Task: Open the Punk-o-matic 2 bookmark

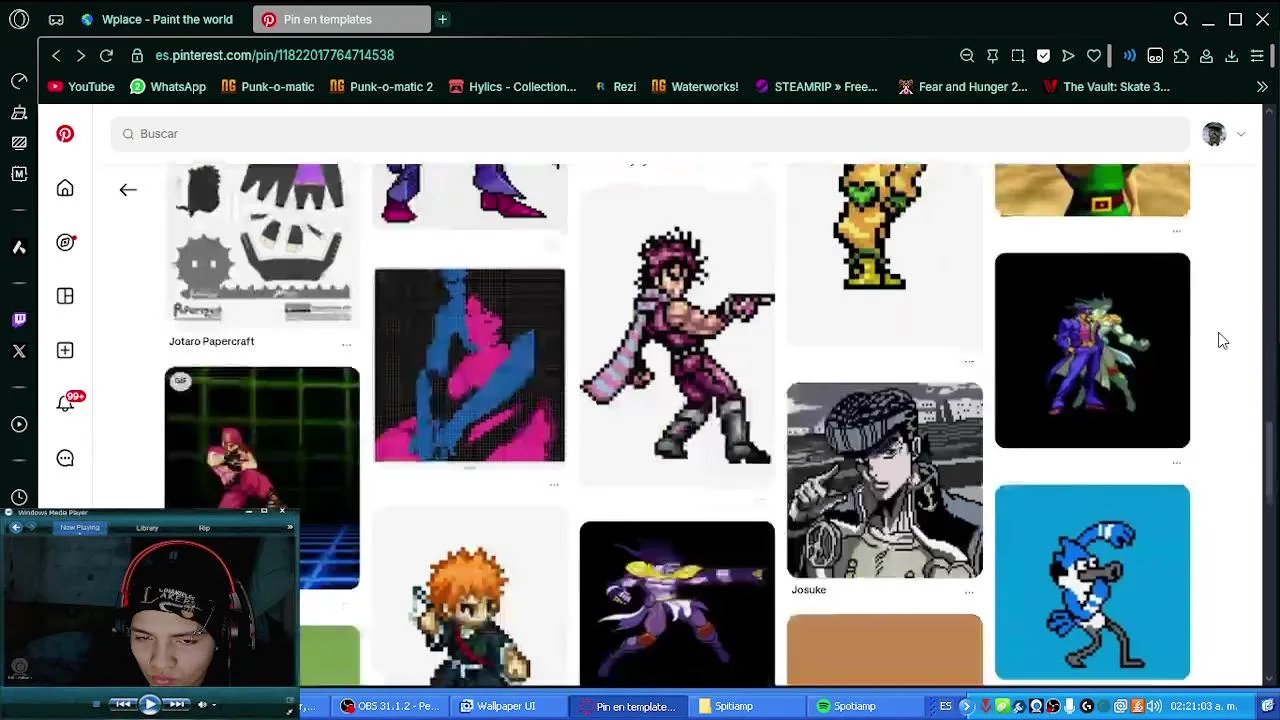Action: pos(381,87)
